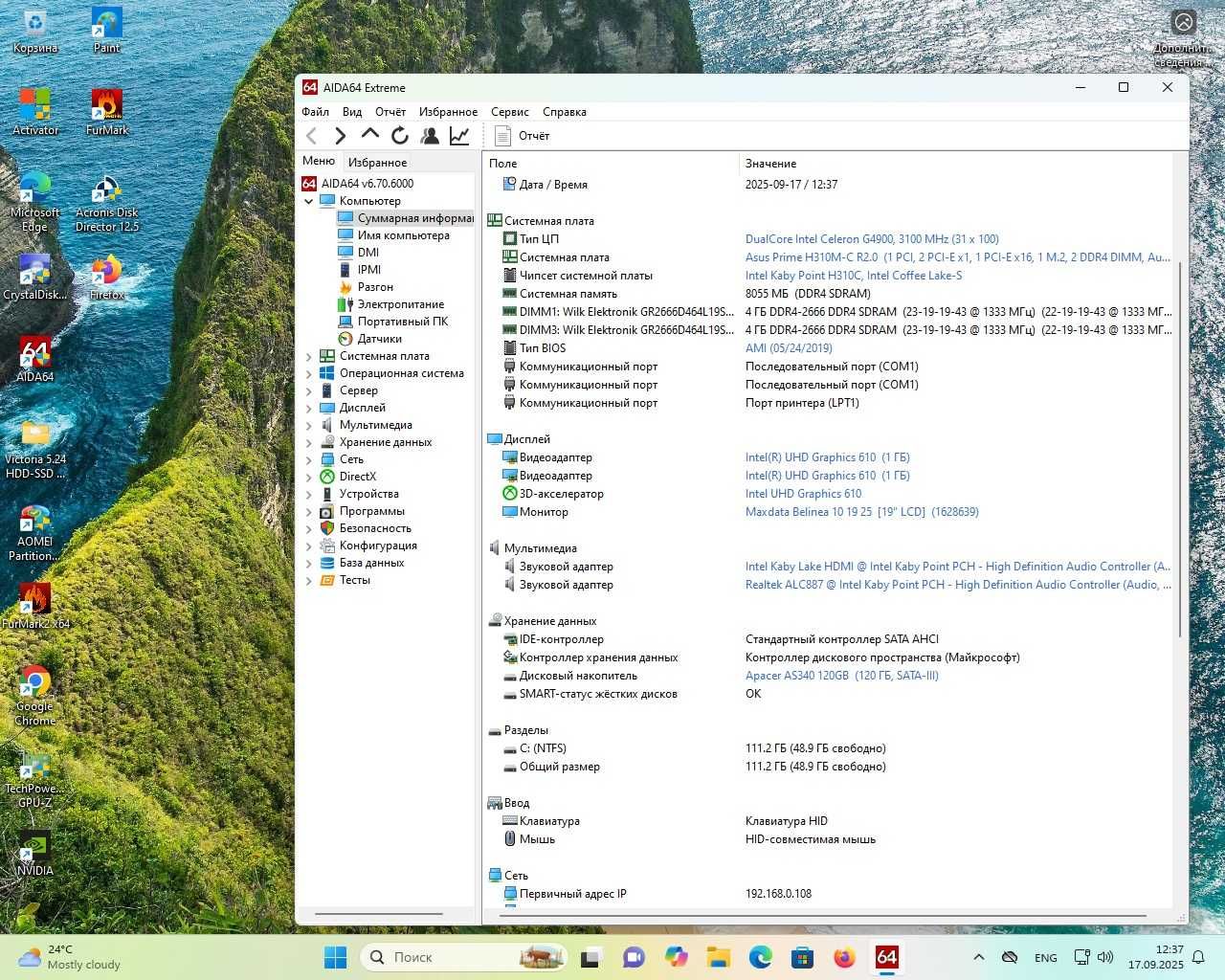Switch to the Меню tab
1225x980 pixels.
coord(319,161)
